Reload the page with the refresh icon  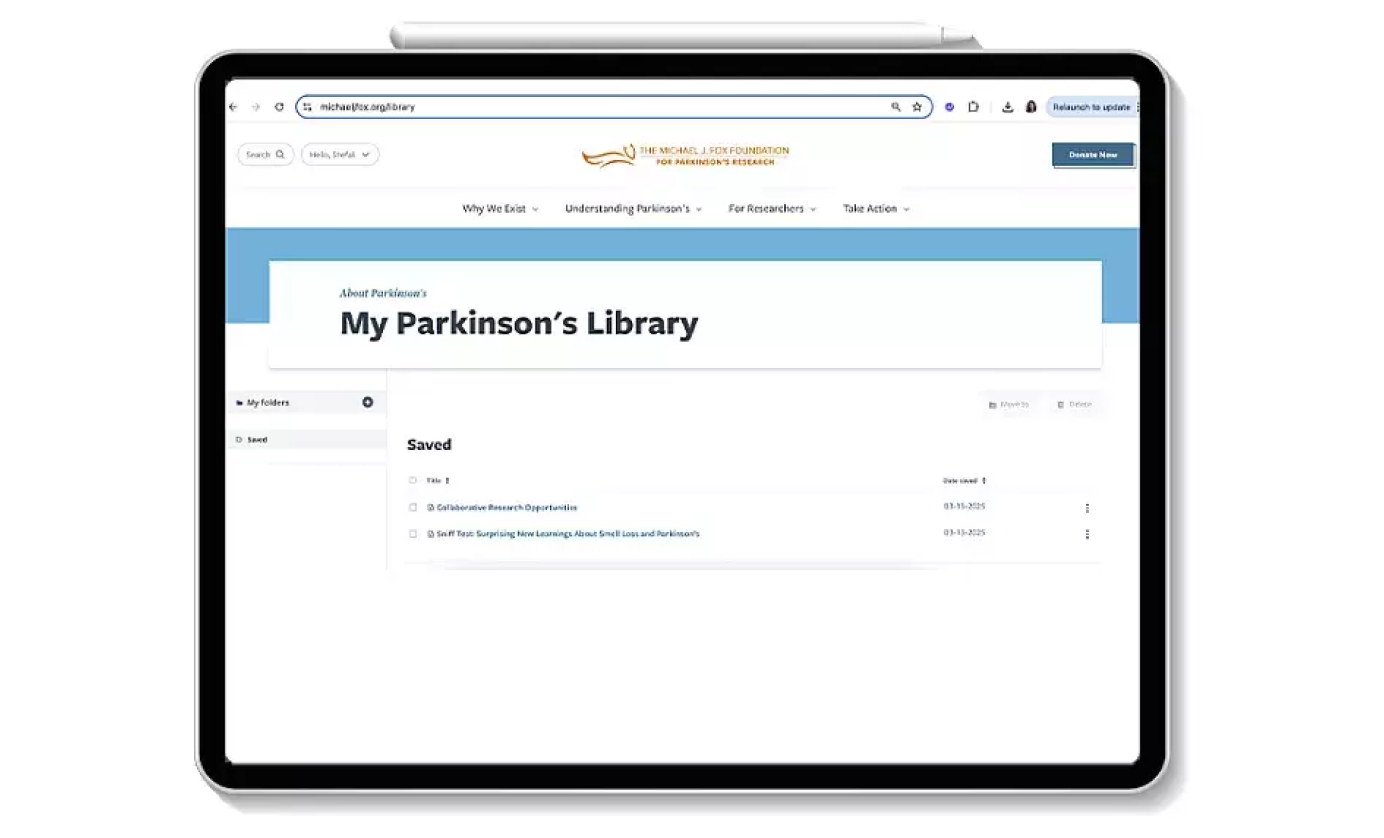coord(279,107)
